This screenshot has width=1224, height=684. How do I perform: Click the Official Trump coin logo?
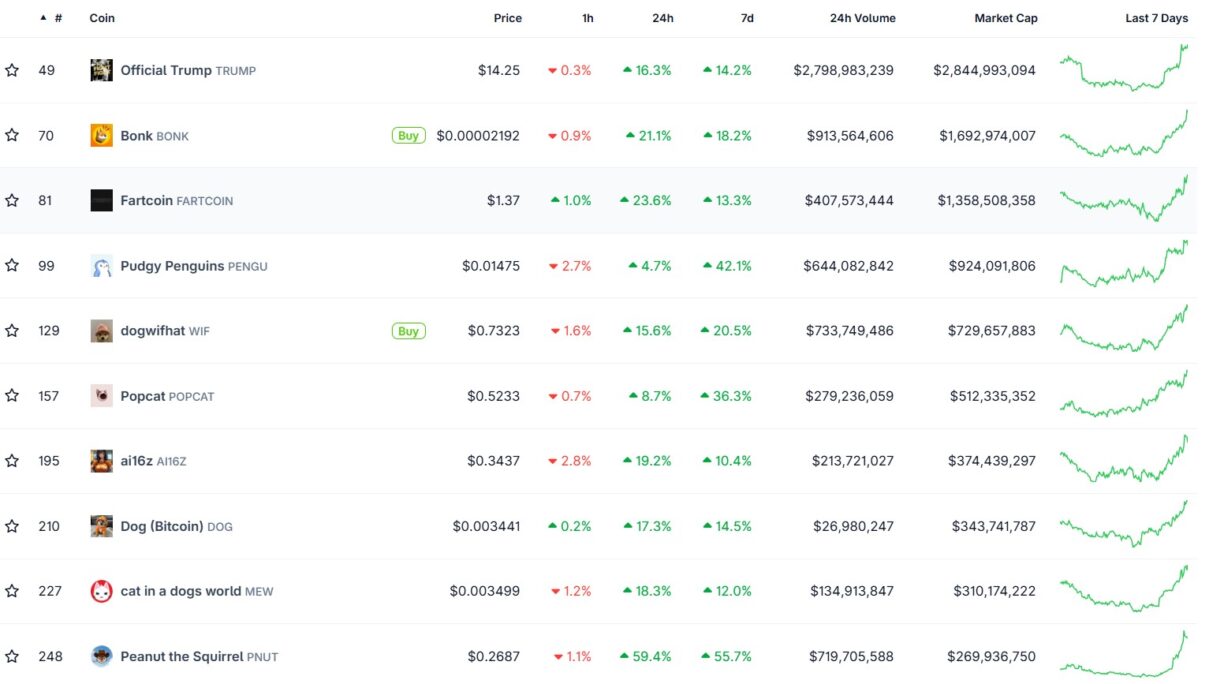click(x=100, y=70)
